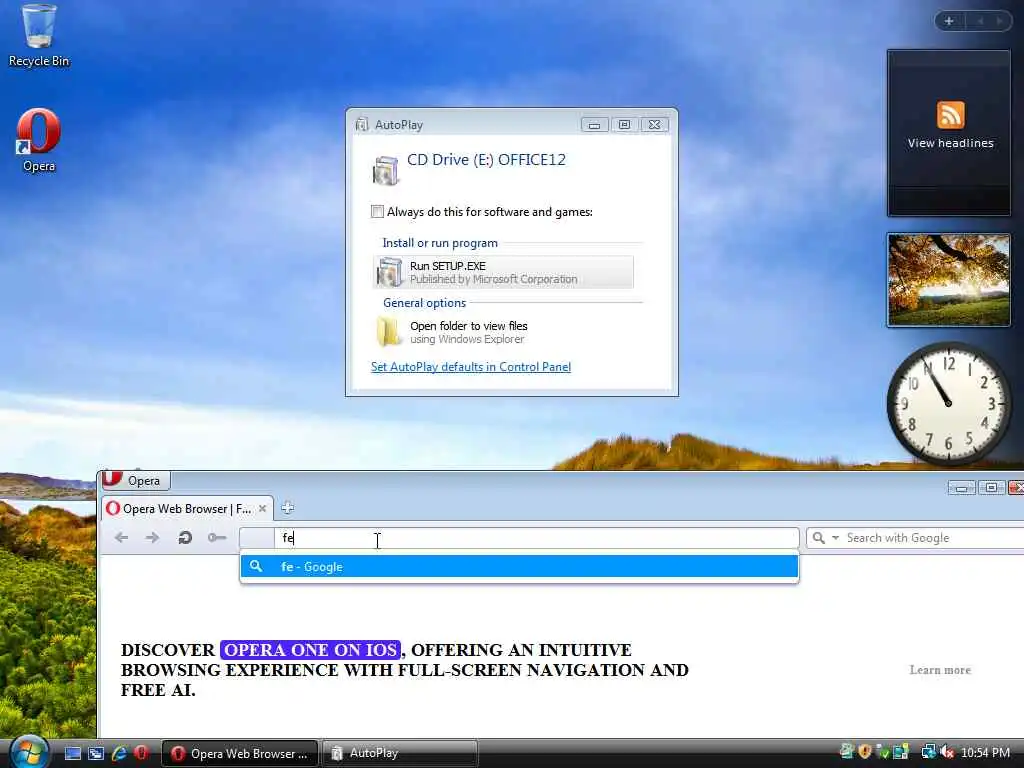The height and width of the screenshot is (768, 1024).
Task: Click the muted volume speaker icon
Action: tap(947, 752)
